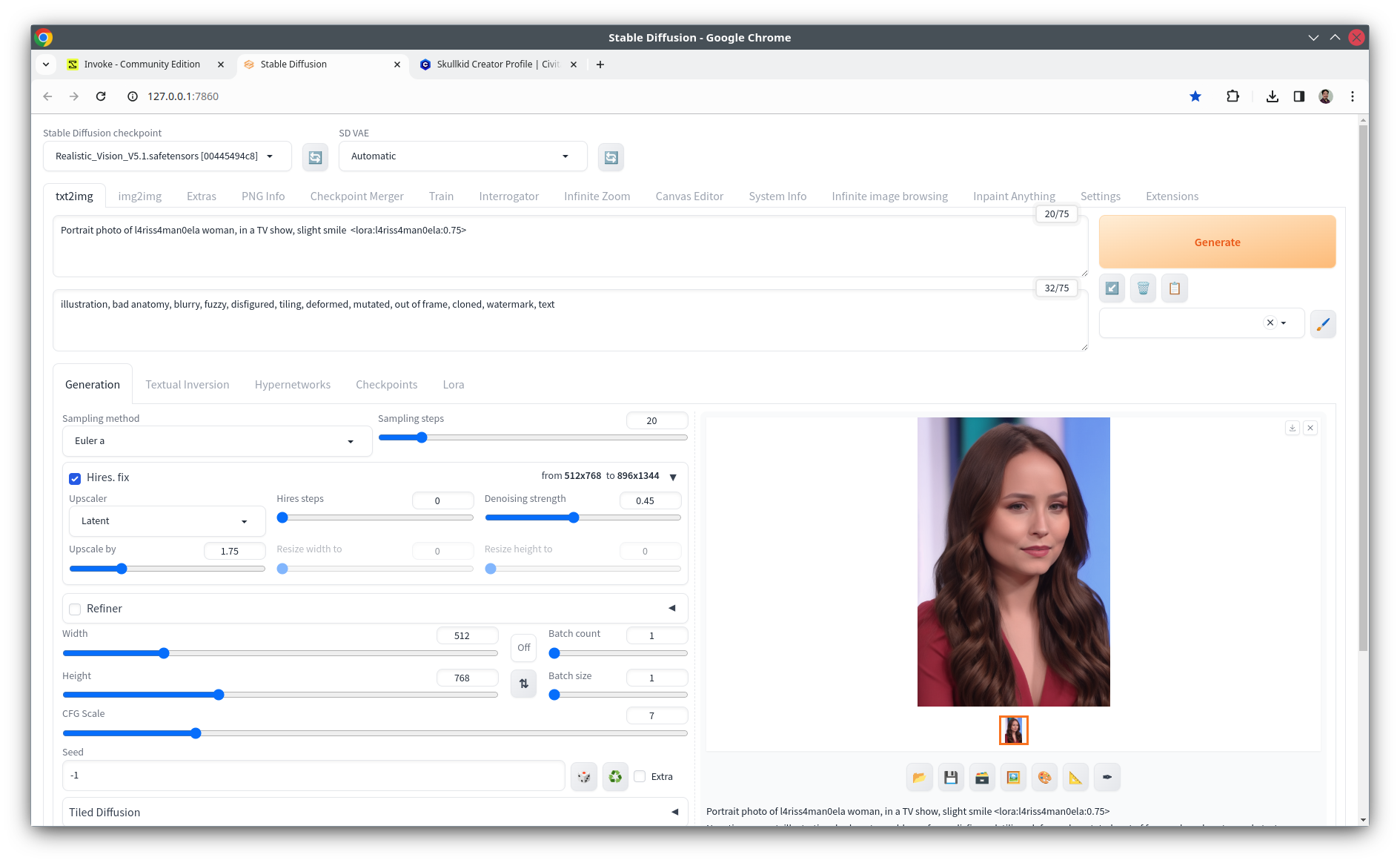
Task: Click the clipboard paste styles icon
Action: (1175, 288)
